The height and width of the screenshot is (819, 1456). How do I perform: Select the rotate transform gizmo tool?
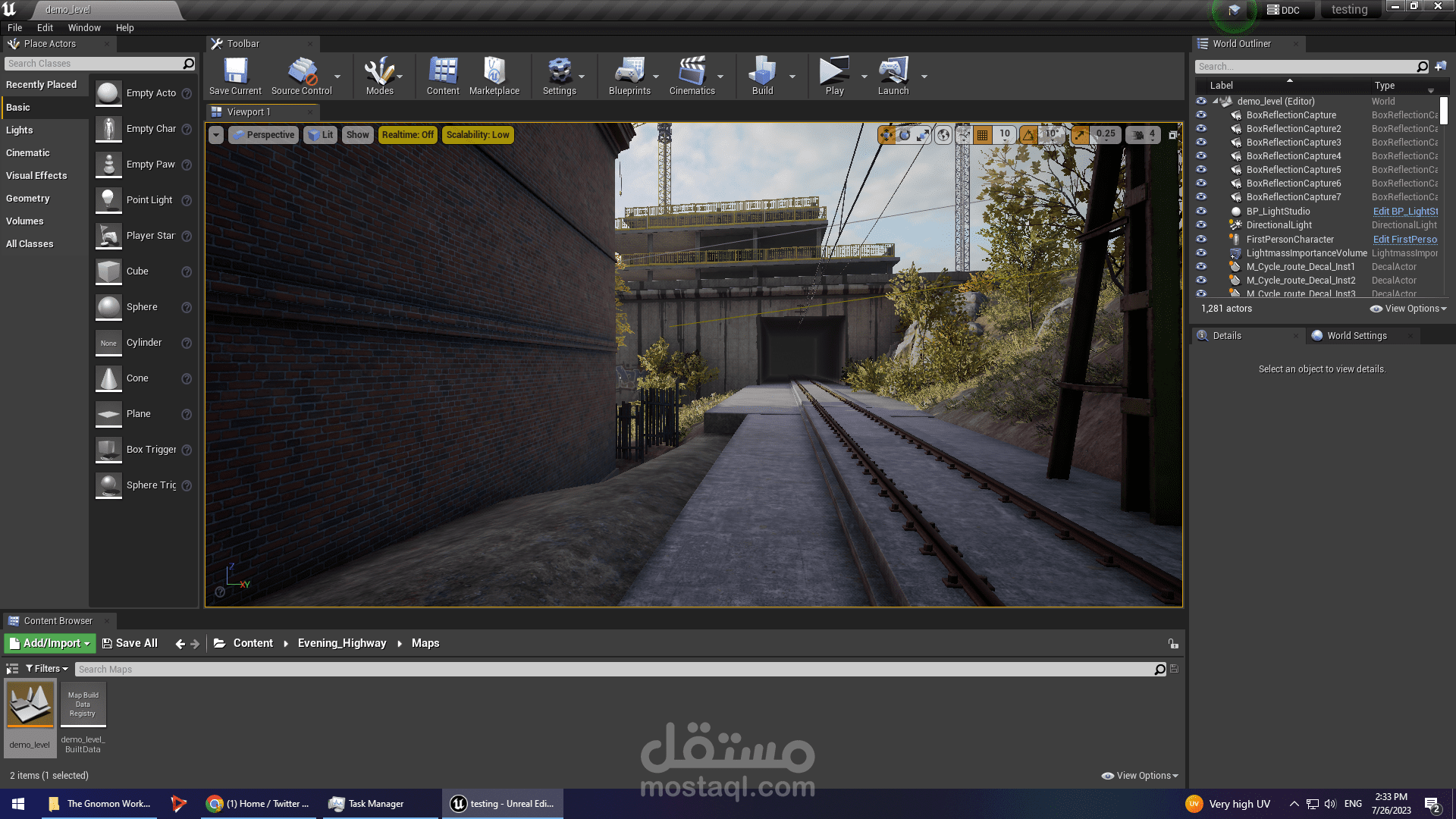905,135
